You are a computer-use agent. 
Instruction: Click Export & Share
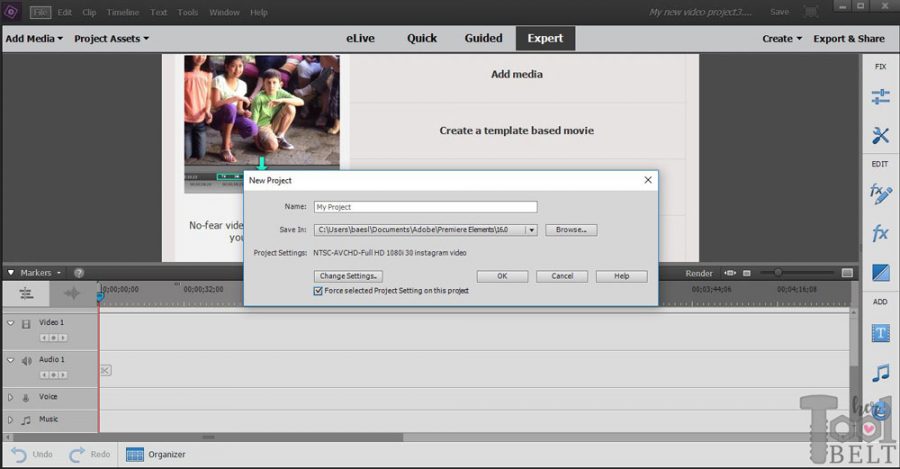[848, 38]
